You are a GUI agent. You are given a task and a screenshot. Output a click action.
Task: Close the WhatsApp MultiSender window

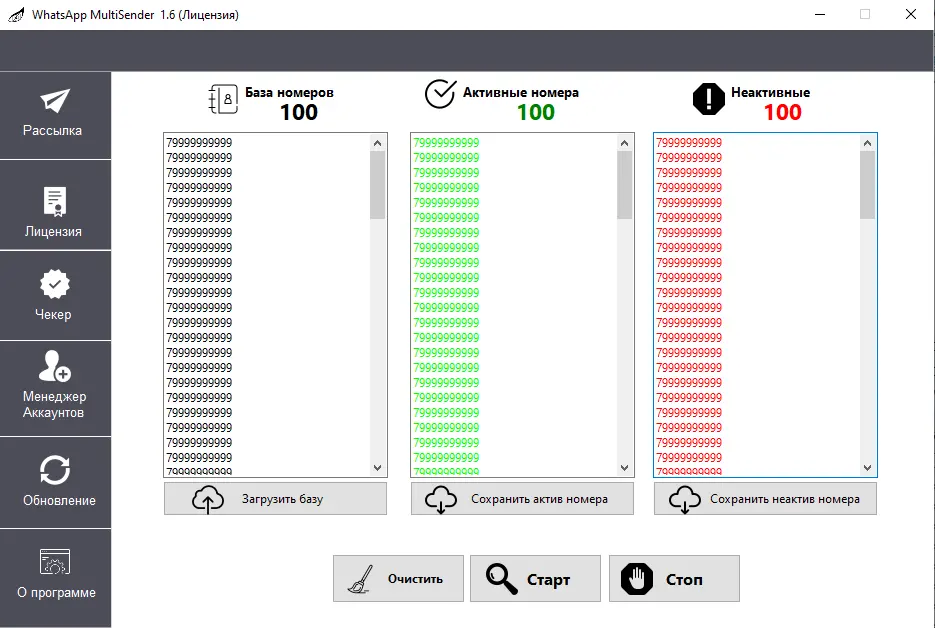click(911, 14)
